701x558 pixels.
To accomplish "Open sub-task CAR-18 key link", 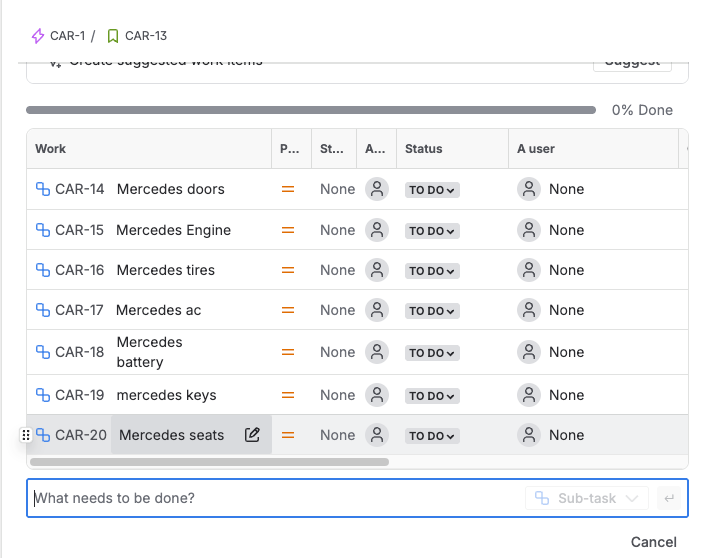I will click(79, 352).
